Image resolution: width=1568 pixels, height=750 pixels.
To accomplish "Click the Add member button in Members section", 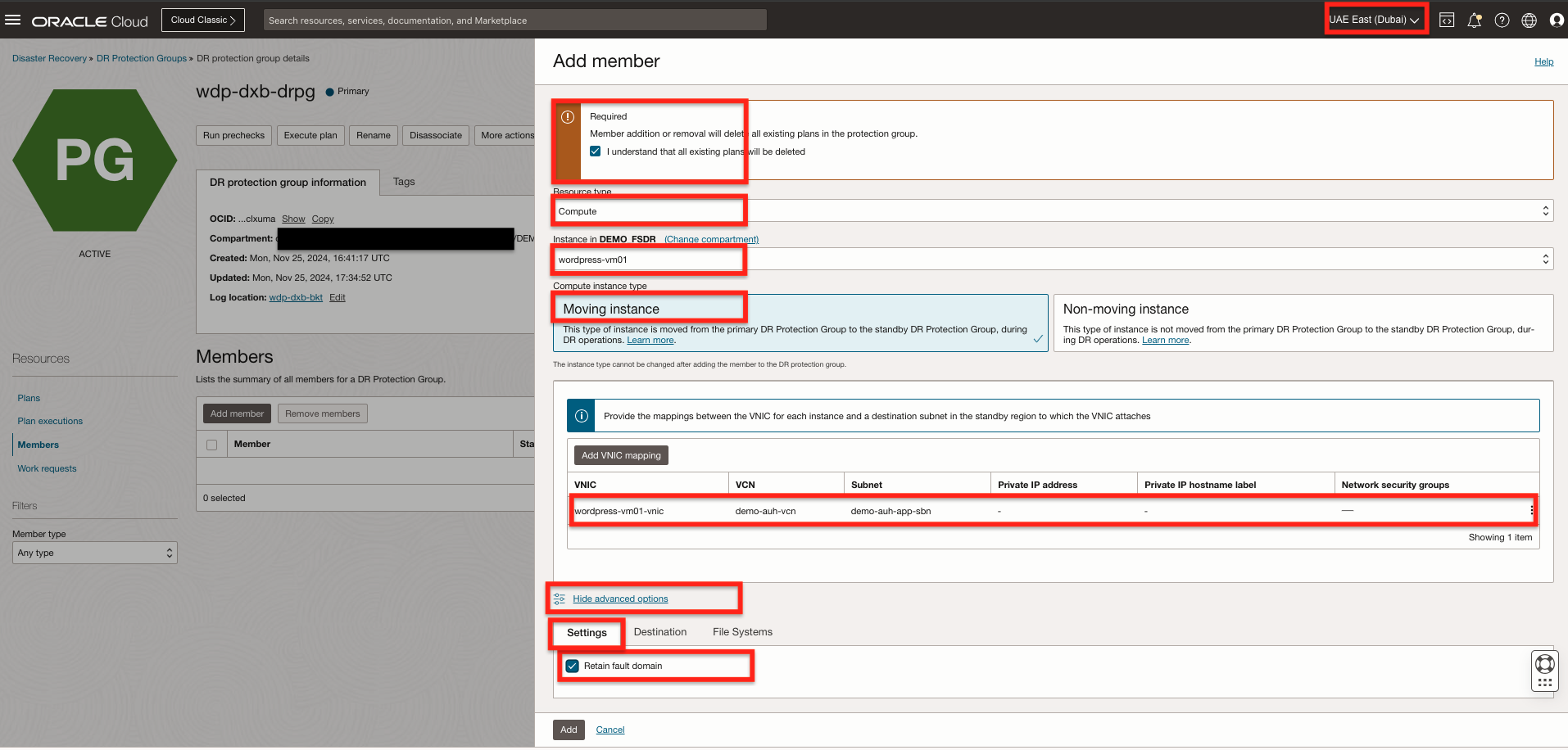I will click(237, 413).
